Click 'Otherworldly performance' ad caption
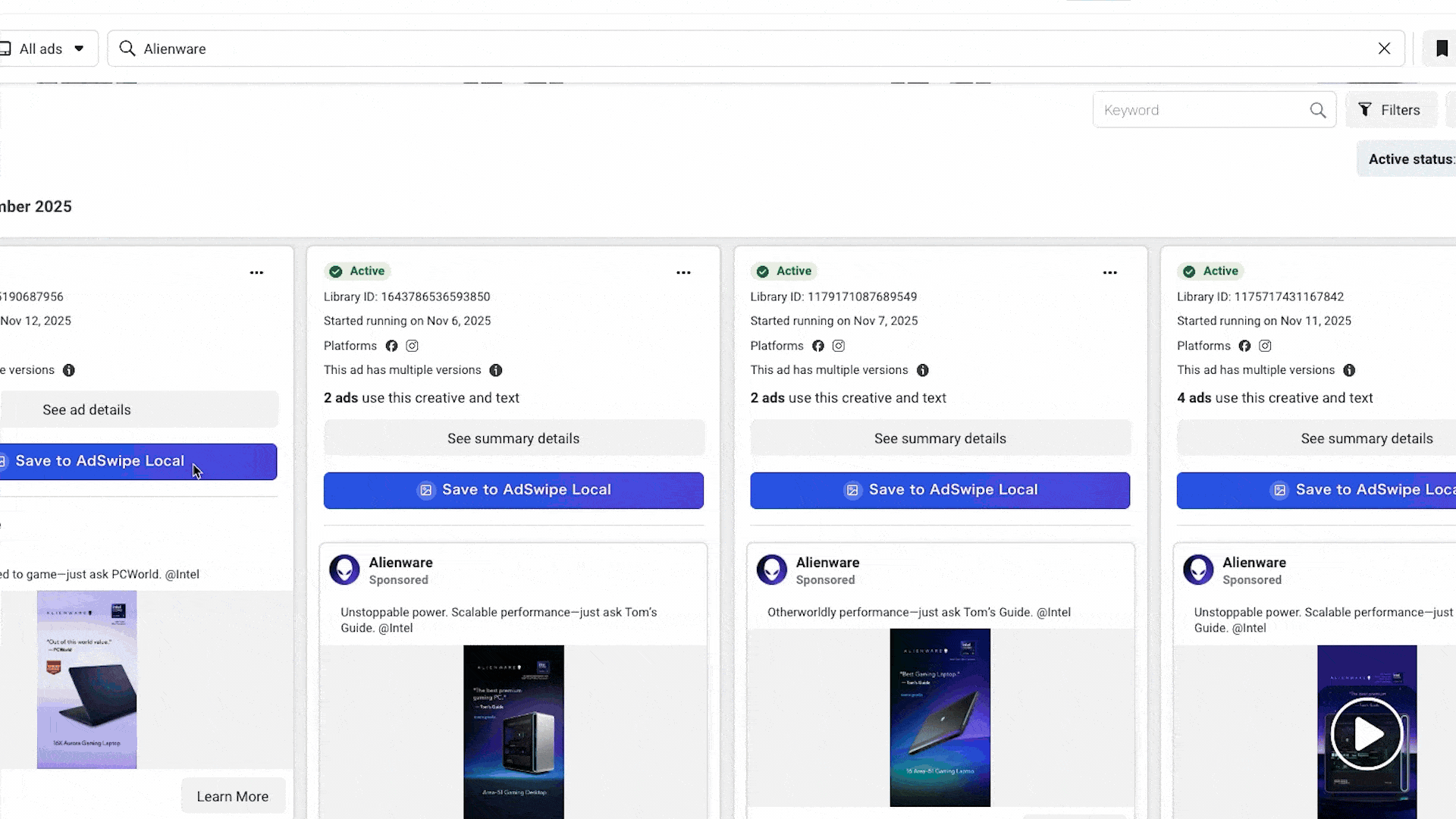1456x819 pixels. 919,612
